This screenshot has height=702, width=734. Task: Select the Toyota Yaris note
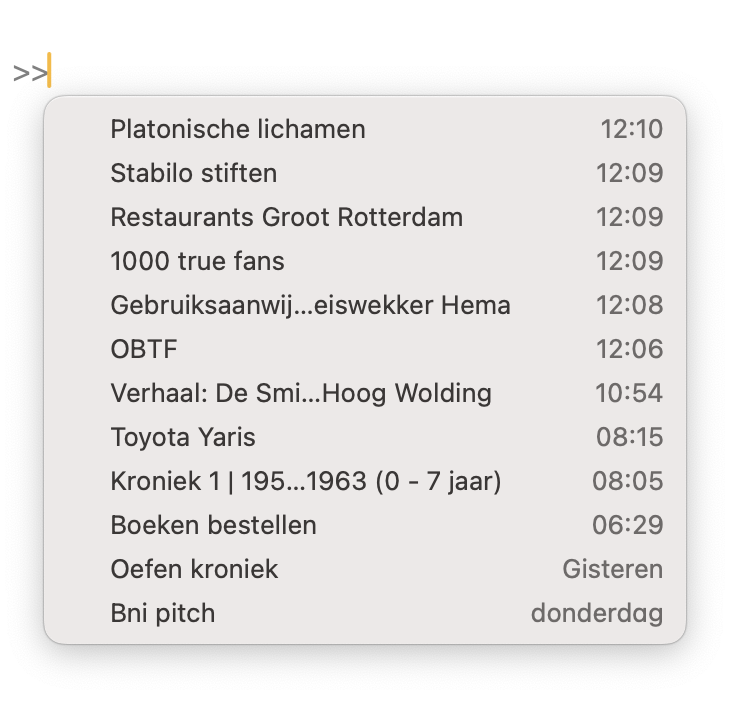click(183, 437)
